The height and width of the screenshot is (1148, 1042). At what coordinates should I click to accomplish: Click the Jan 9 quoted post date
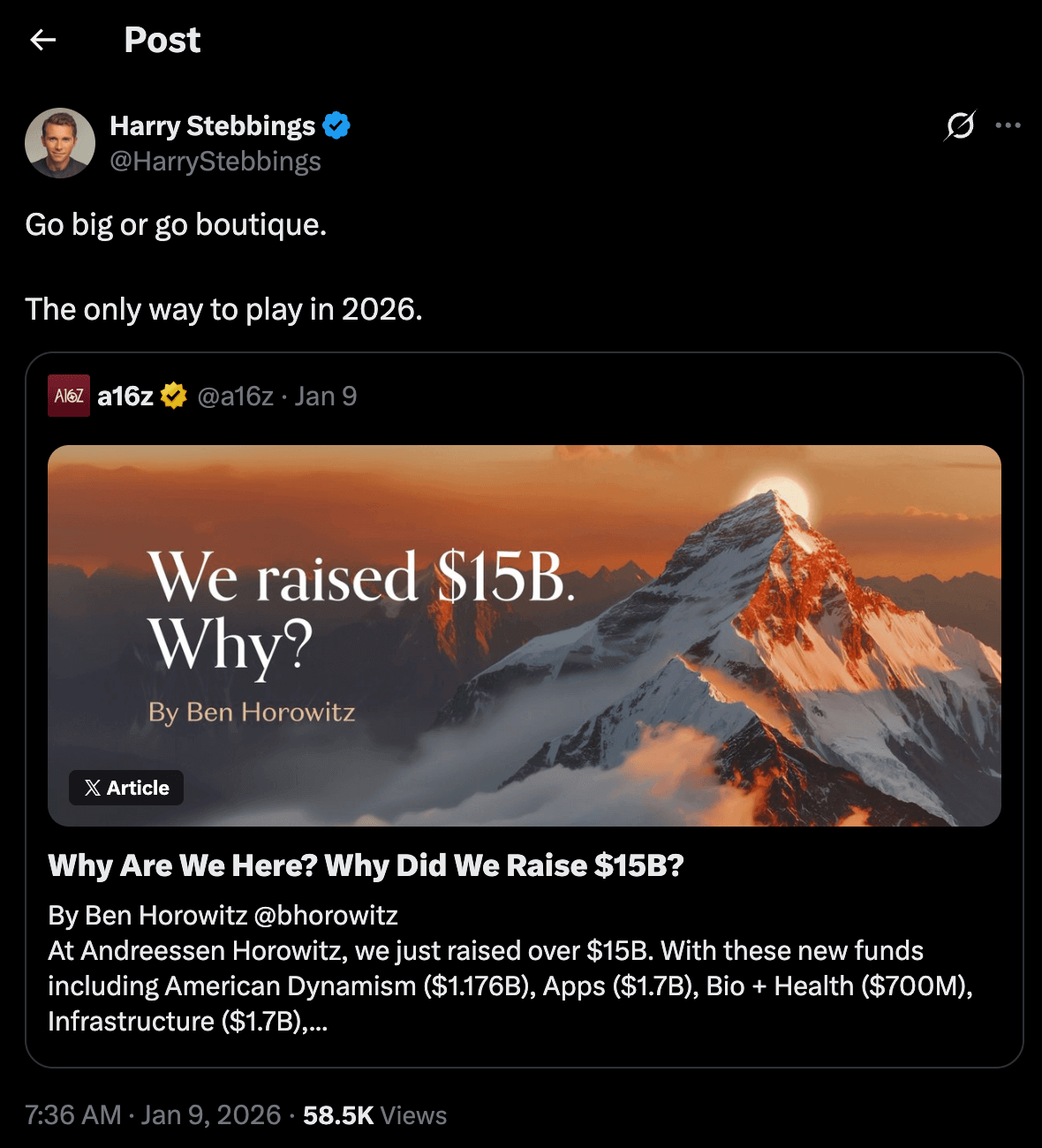point(326,396)
